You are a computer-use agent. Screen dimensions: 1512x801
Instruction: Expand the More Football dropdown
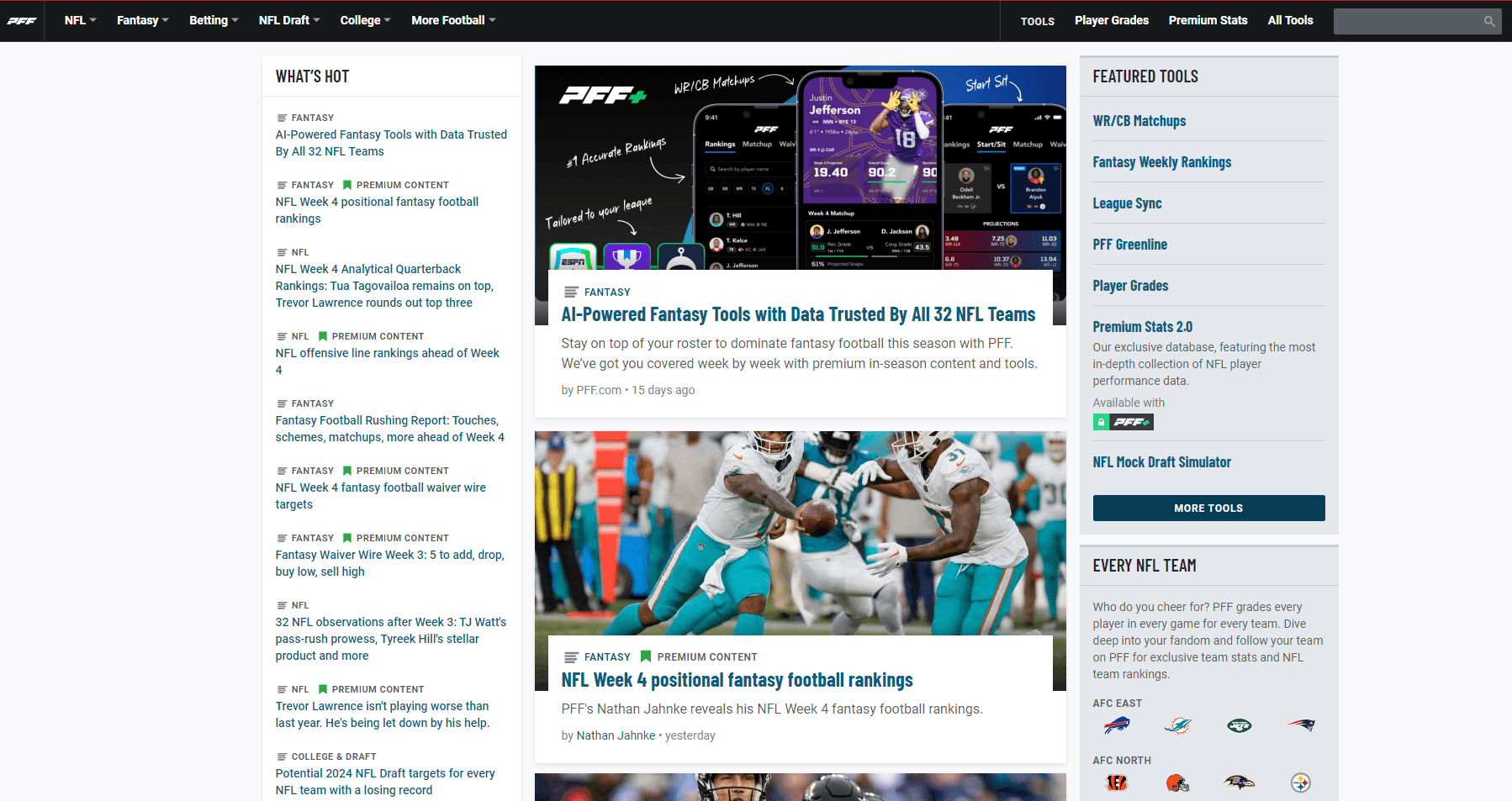pos(453,20)
